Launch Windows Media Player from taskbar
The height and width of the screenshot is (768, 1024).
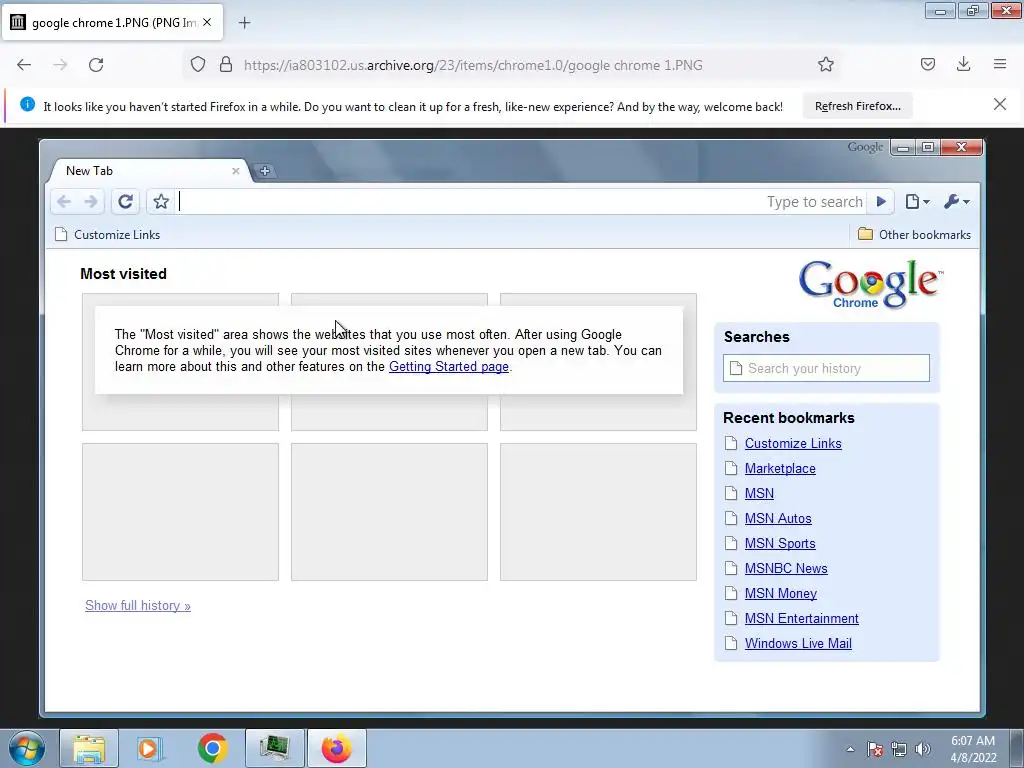pyautogui.click(x=150, y=748)
